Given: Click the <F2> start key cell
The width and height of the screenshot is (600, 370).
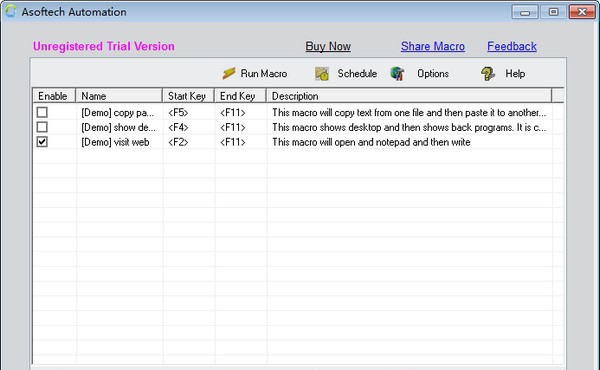Looking at the screenshot, I should pos(178,142).
